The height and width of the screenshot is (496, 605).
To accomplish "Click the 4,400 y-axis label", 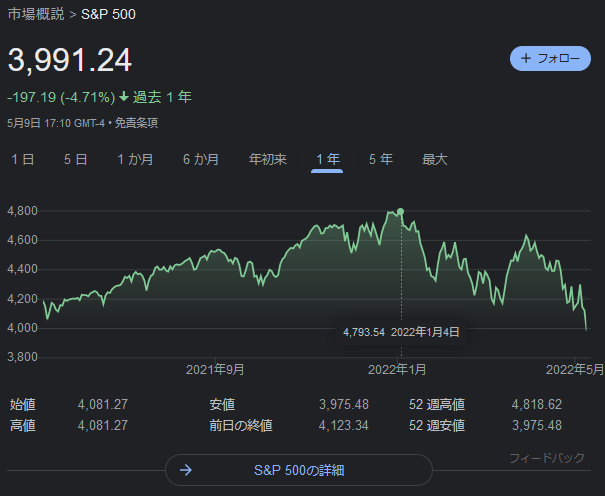I will click(22, 269).
